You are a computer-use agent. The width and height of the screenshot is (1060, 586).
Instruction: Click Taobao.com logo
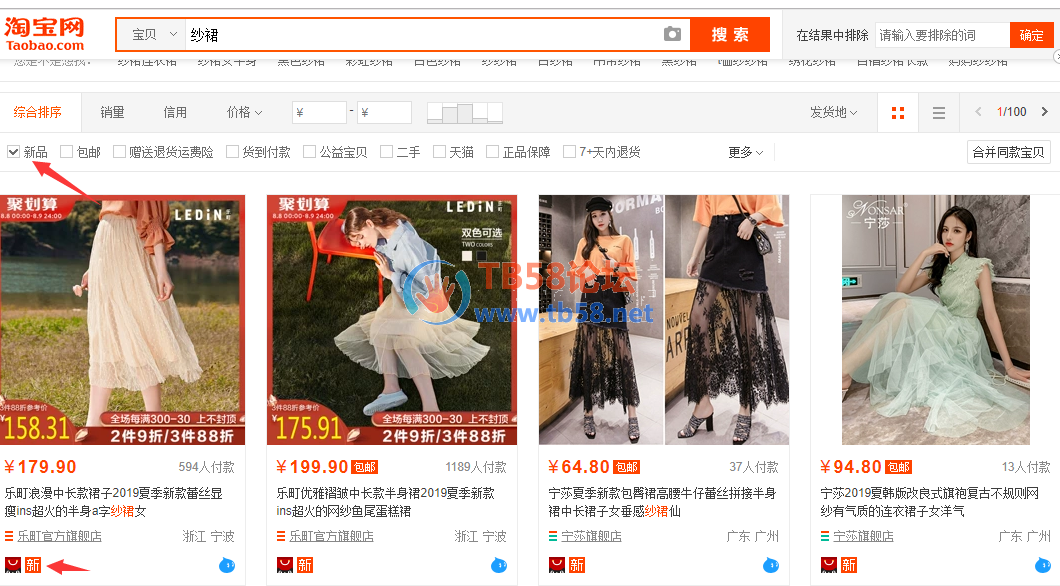(45, 32)
